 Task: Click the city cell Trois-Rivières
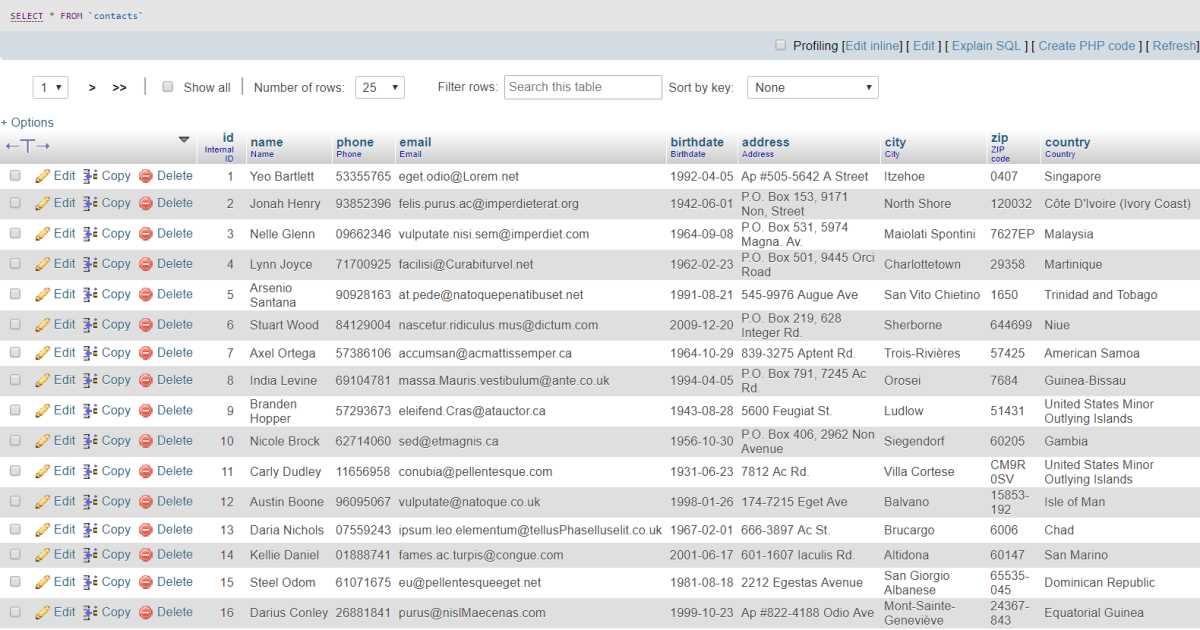tap(922, 353)
